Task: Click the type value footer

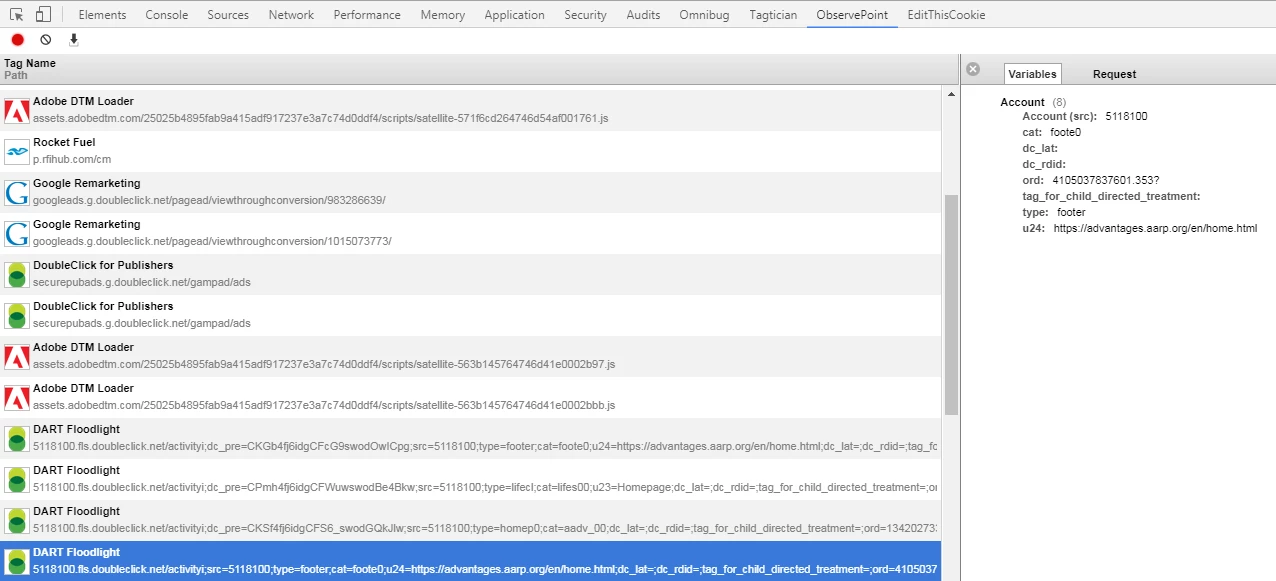Action: [1071, 212]
